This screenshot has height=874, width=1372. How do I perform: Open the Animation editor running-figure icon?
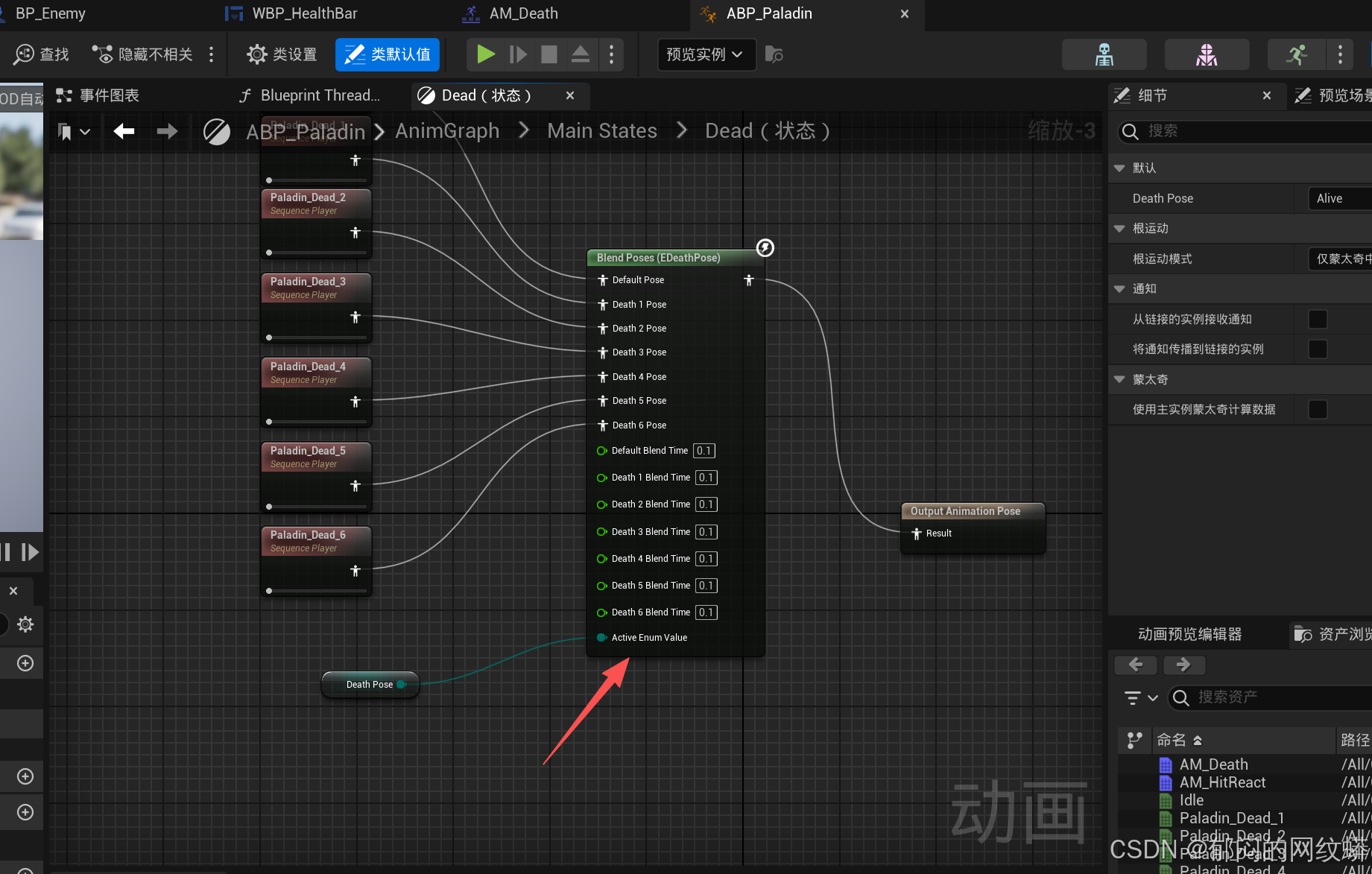tap(1297, 54)
